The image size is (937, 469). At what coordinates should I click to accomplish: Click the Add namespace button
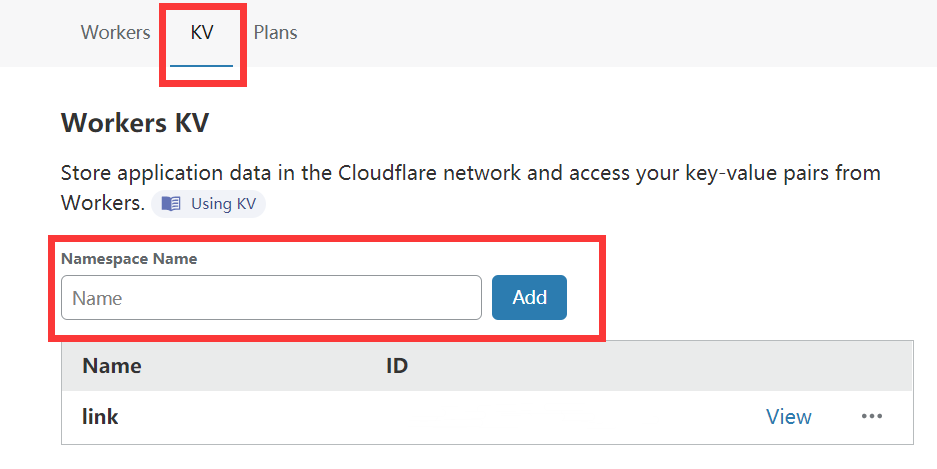[529, 298]
